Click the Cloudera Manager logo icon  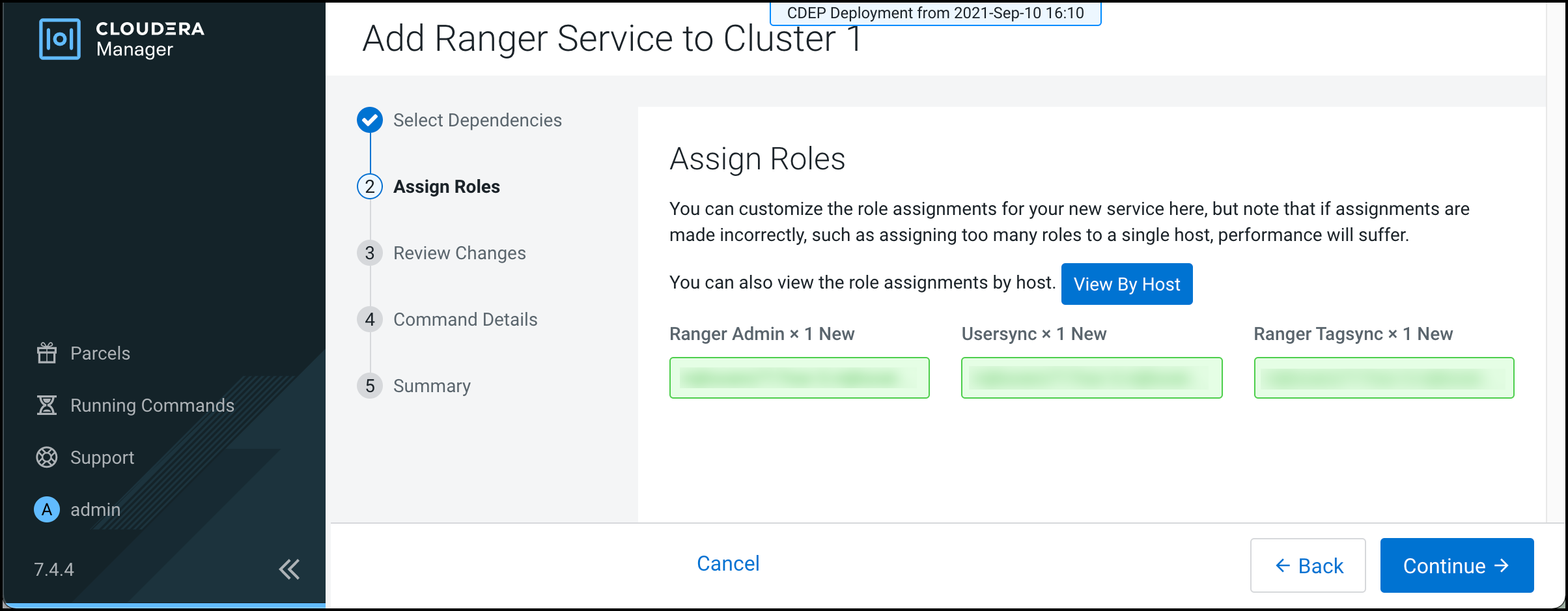60,39
